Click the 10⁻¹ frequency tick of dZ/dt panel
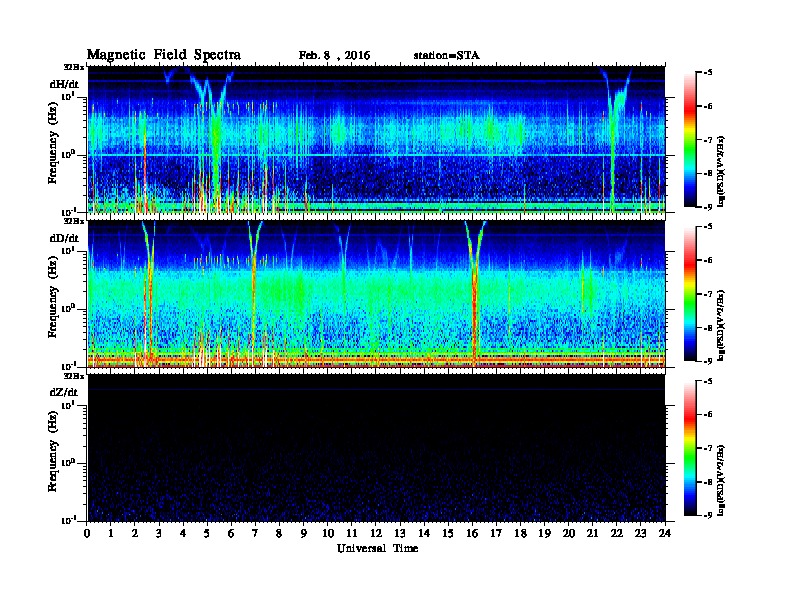This screenshot has width=792, height=612. click(x=69, y=520)
